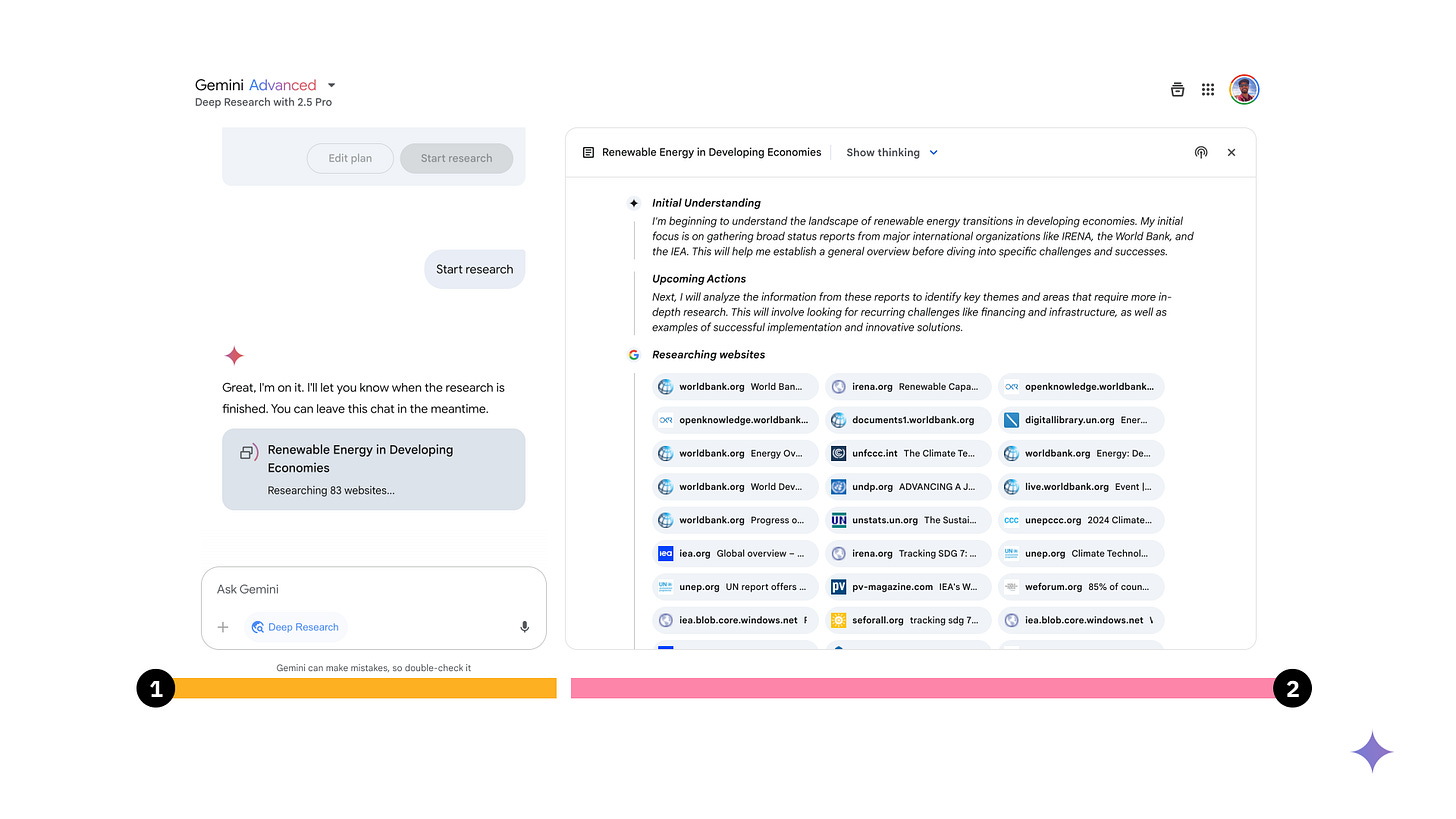Open weforum.org 85% of coun... chip

point(1081,587)
